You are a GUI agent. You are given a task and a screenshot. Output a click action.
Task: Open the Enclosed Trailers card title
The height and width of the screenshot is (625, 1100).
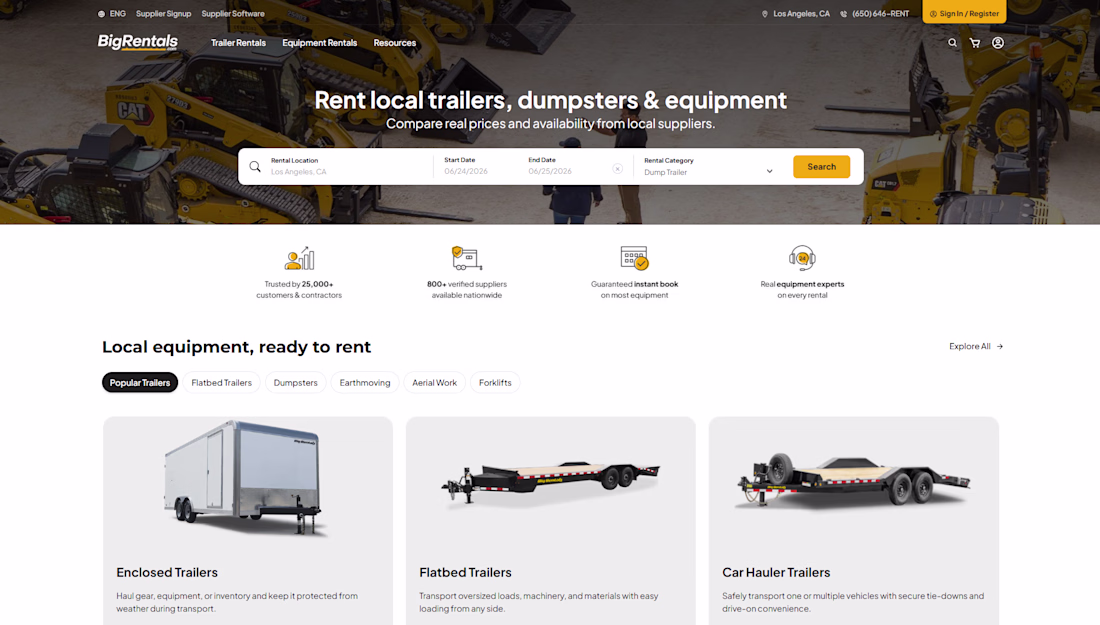tap(167, 572)
